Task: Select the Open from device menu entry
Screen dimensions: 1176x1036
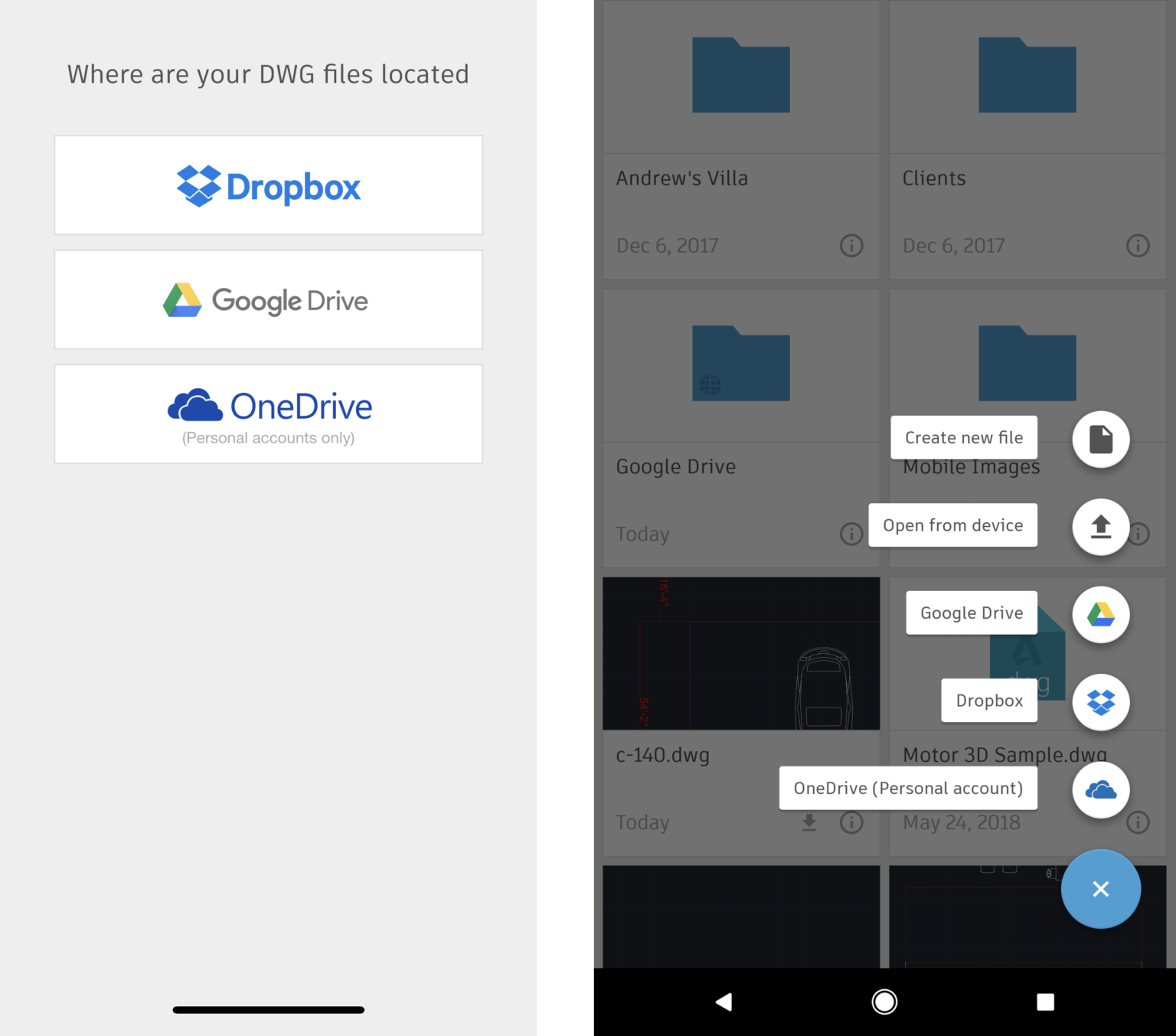Action: click(952, 525)
